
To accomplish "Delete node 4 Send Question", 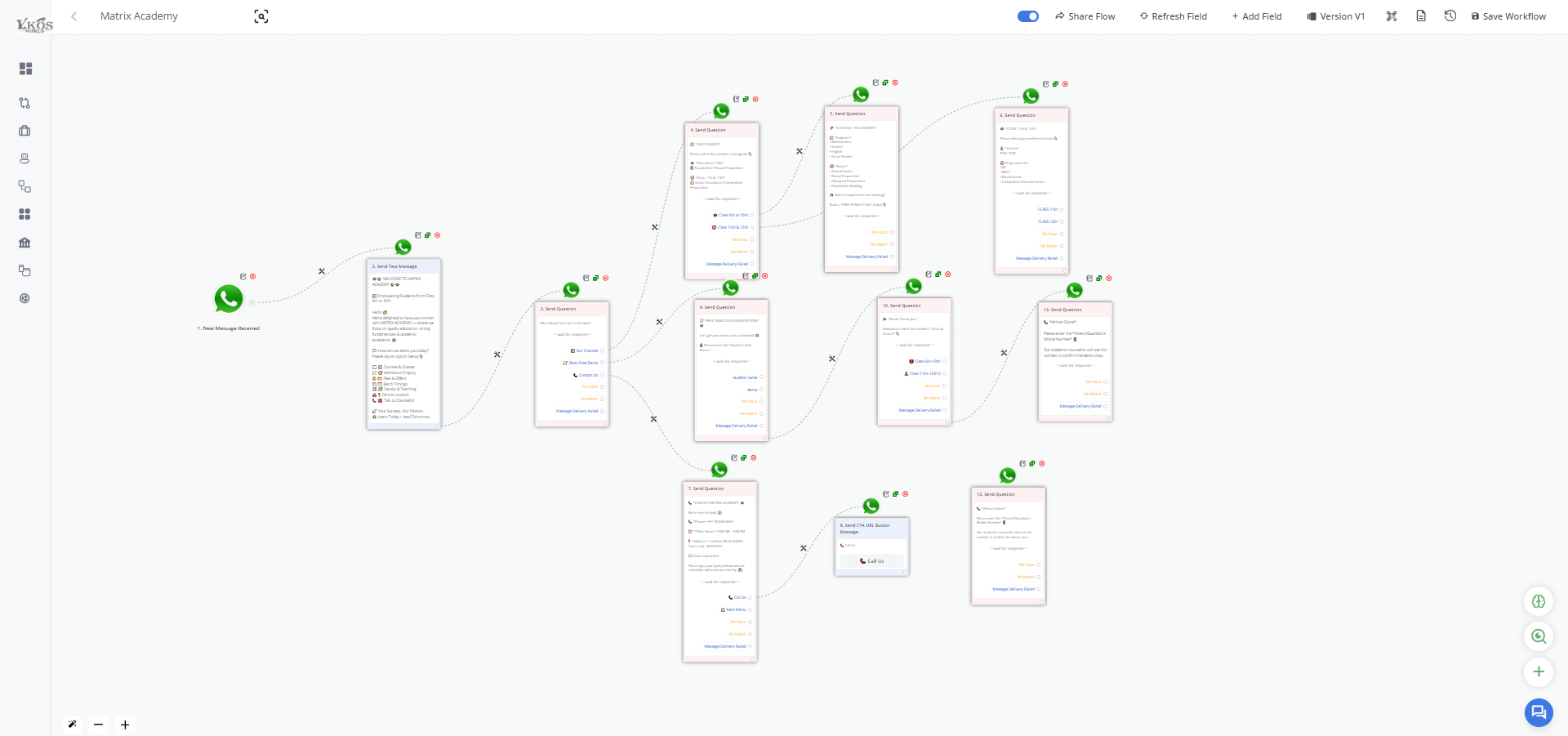I will coord(755,100).
